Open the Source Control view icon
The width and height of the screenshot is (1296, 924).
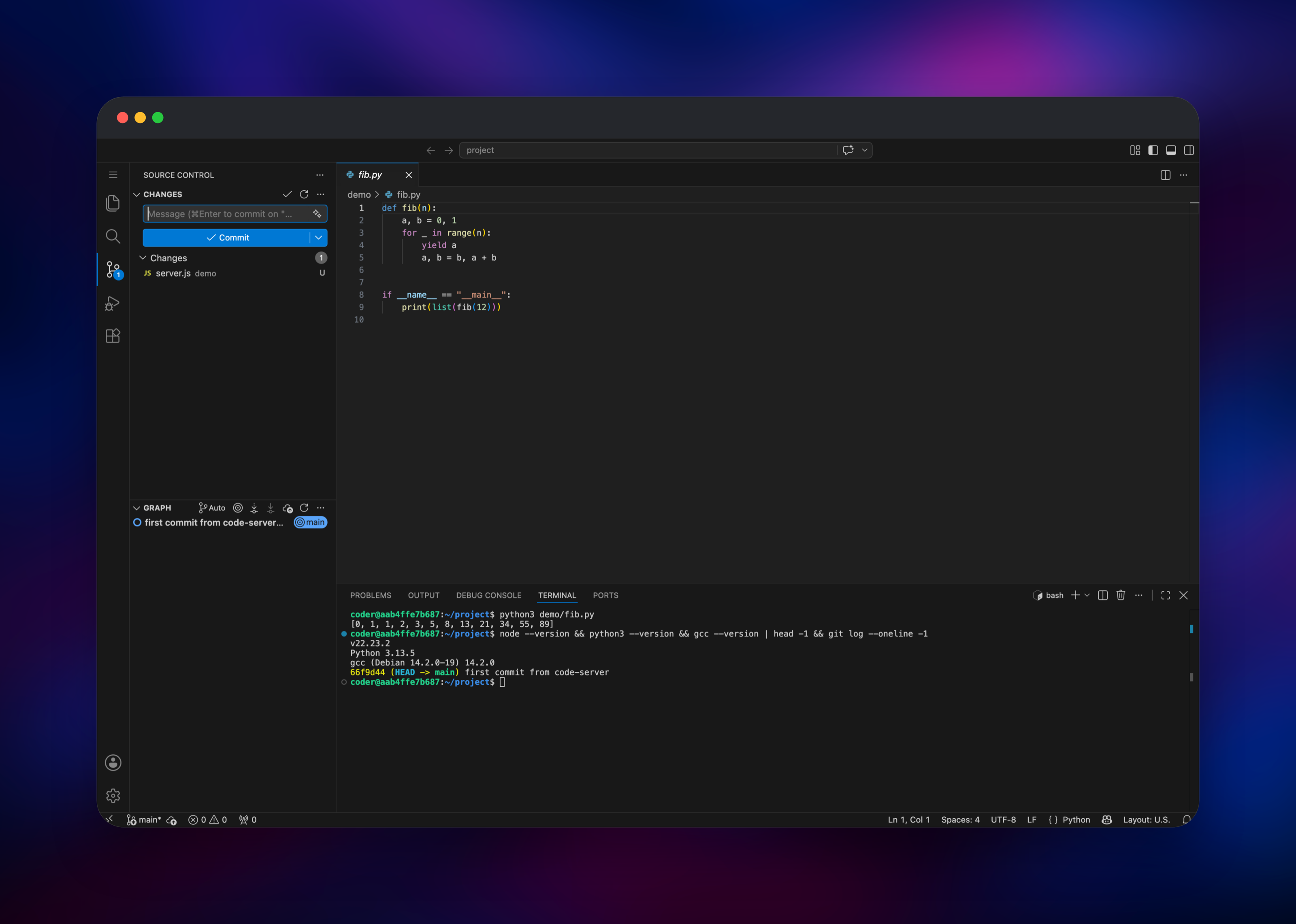(113, 269)
